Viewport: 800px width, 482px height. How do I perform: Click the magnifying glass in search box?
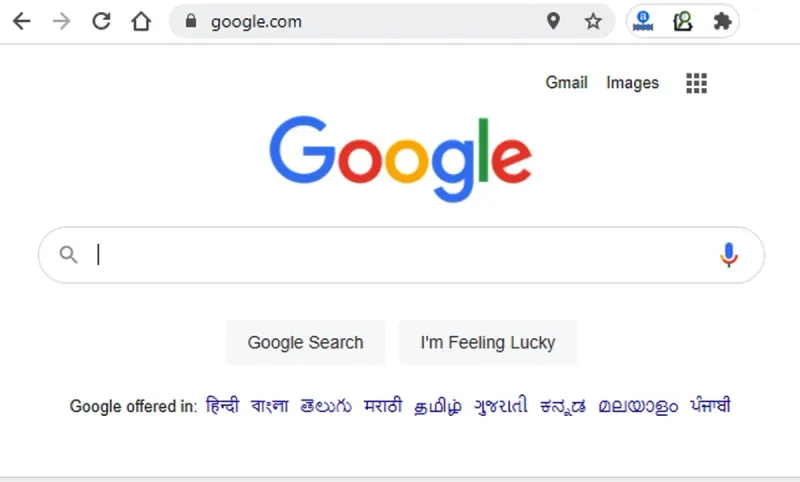(x=68, y=255)
